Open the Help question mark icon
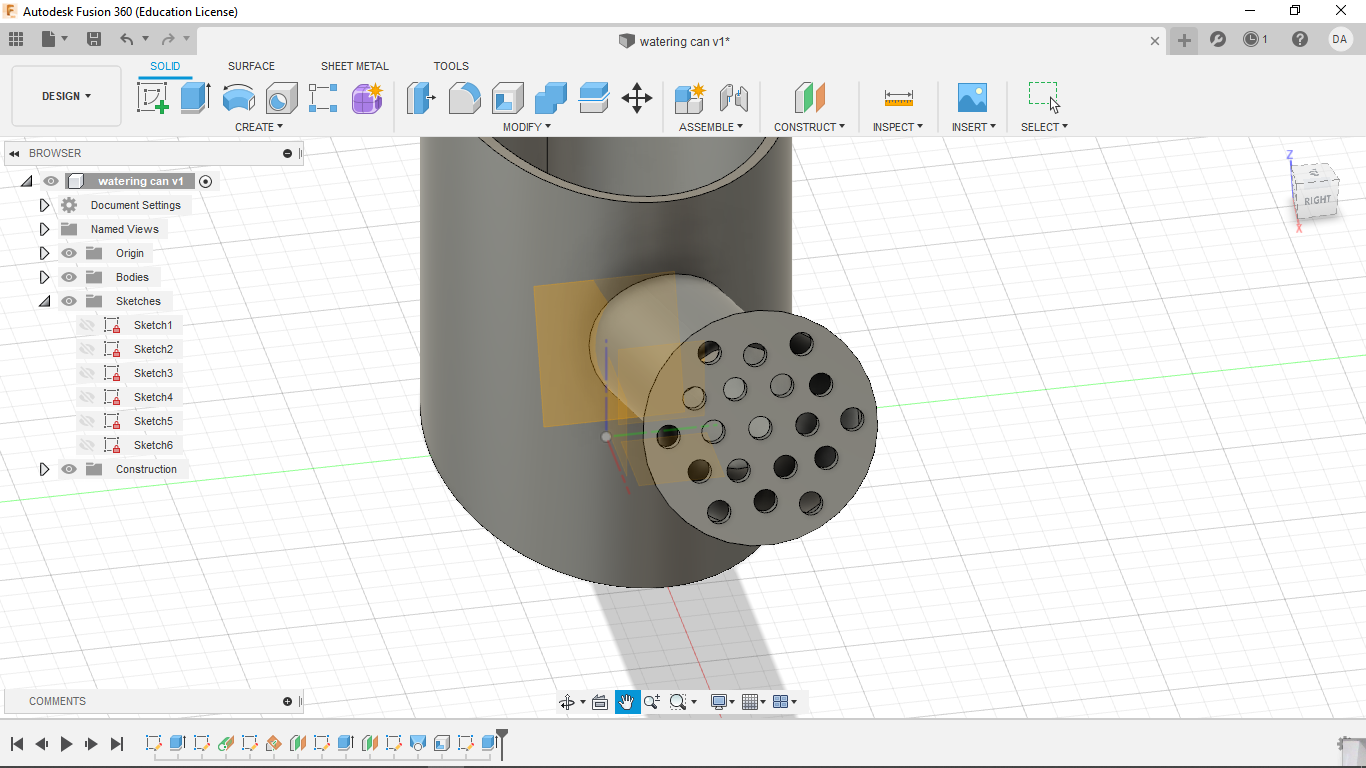Image resolution: width=1366 pixels, height=768 pixels. (1300, 39)
